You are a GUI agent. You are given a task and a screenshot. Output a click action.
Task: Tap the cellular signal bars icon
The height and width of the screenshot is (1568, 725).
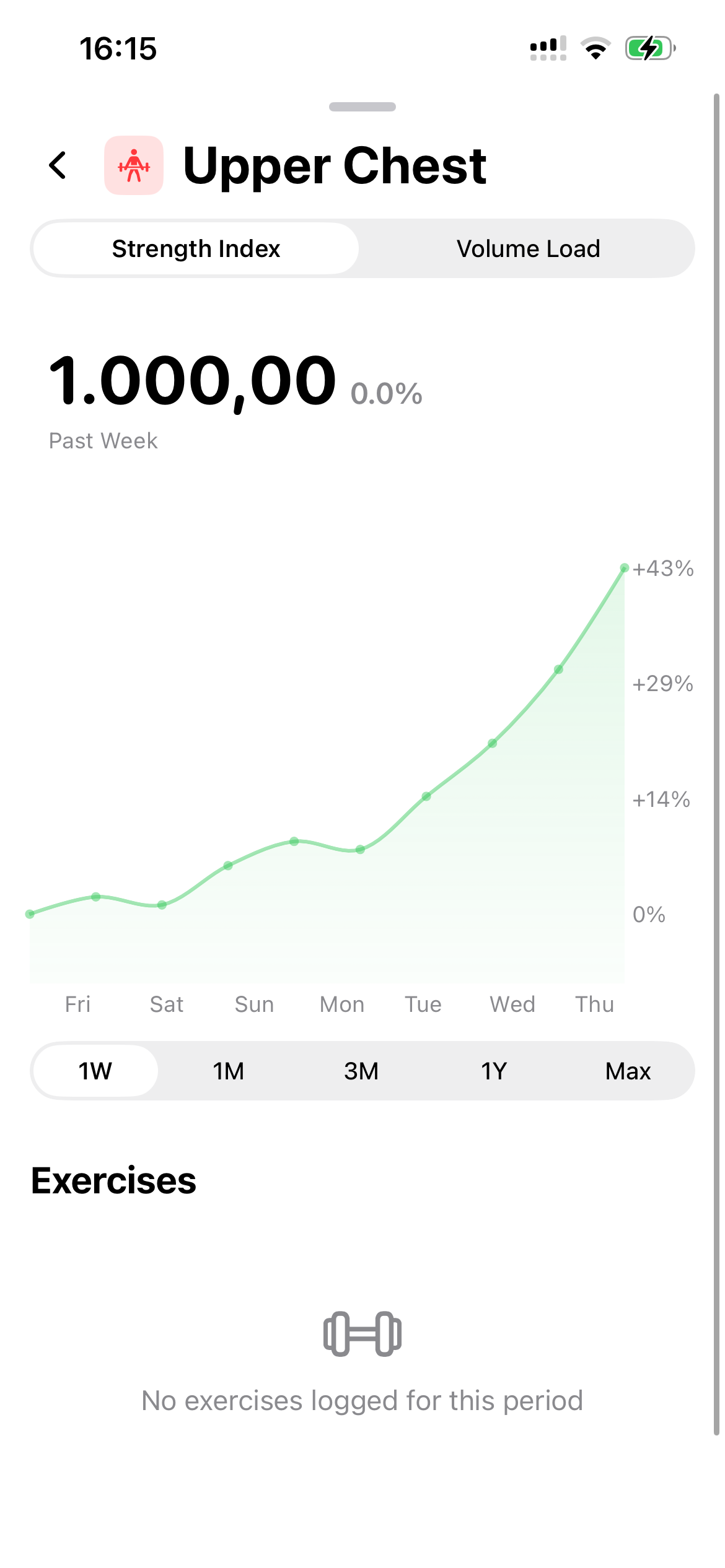(548, 49)
